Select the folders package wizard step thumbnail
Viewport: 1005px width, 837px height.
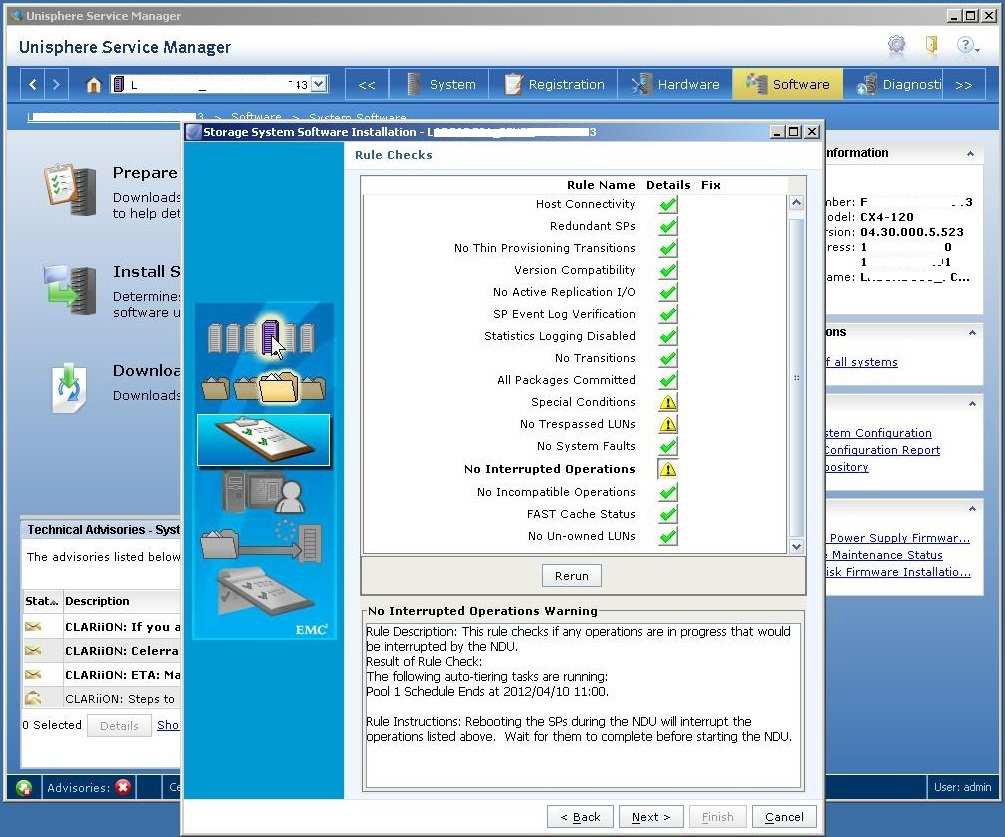point(263,386)
